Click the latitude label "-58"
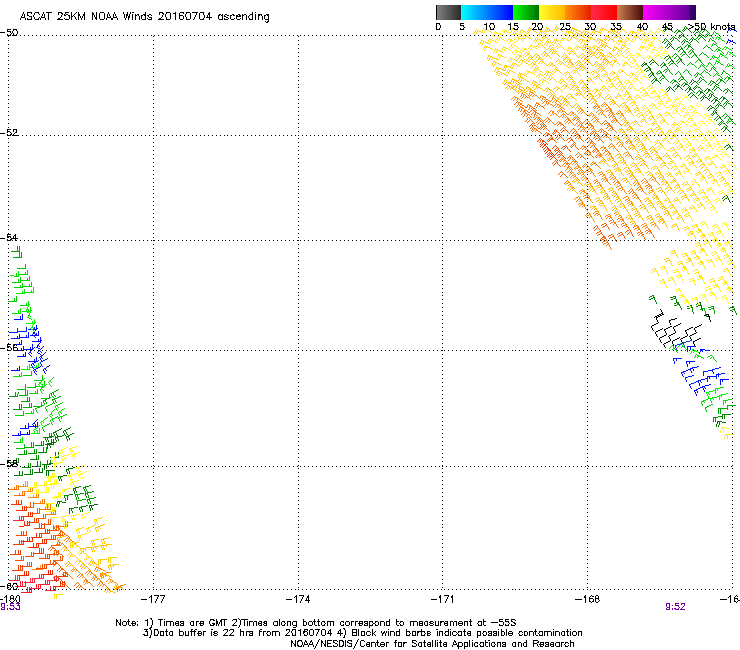This screenshot has height=650, width=740. point(9,464)
